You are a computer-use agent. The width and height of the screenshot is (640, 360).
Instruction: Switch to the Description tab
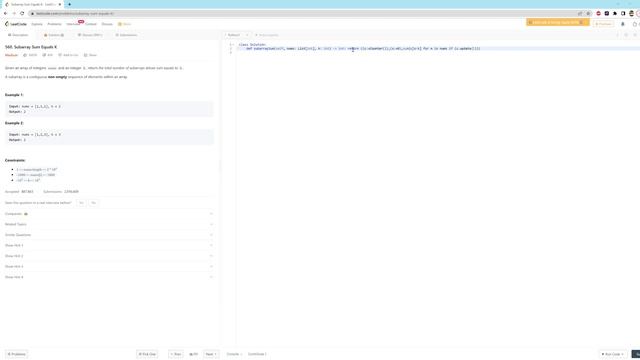click(18, 35)
